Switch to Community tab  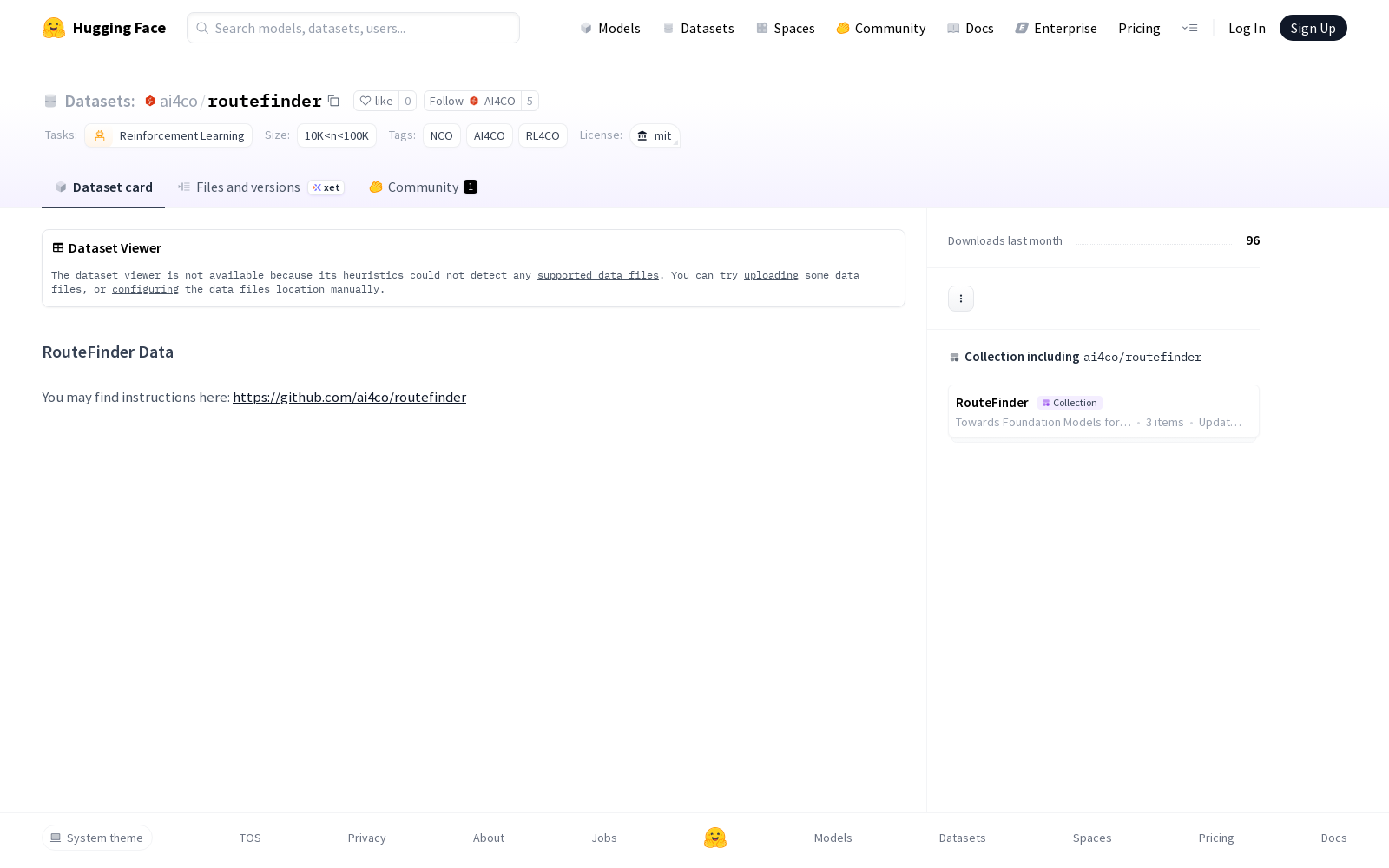424,187
